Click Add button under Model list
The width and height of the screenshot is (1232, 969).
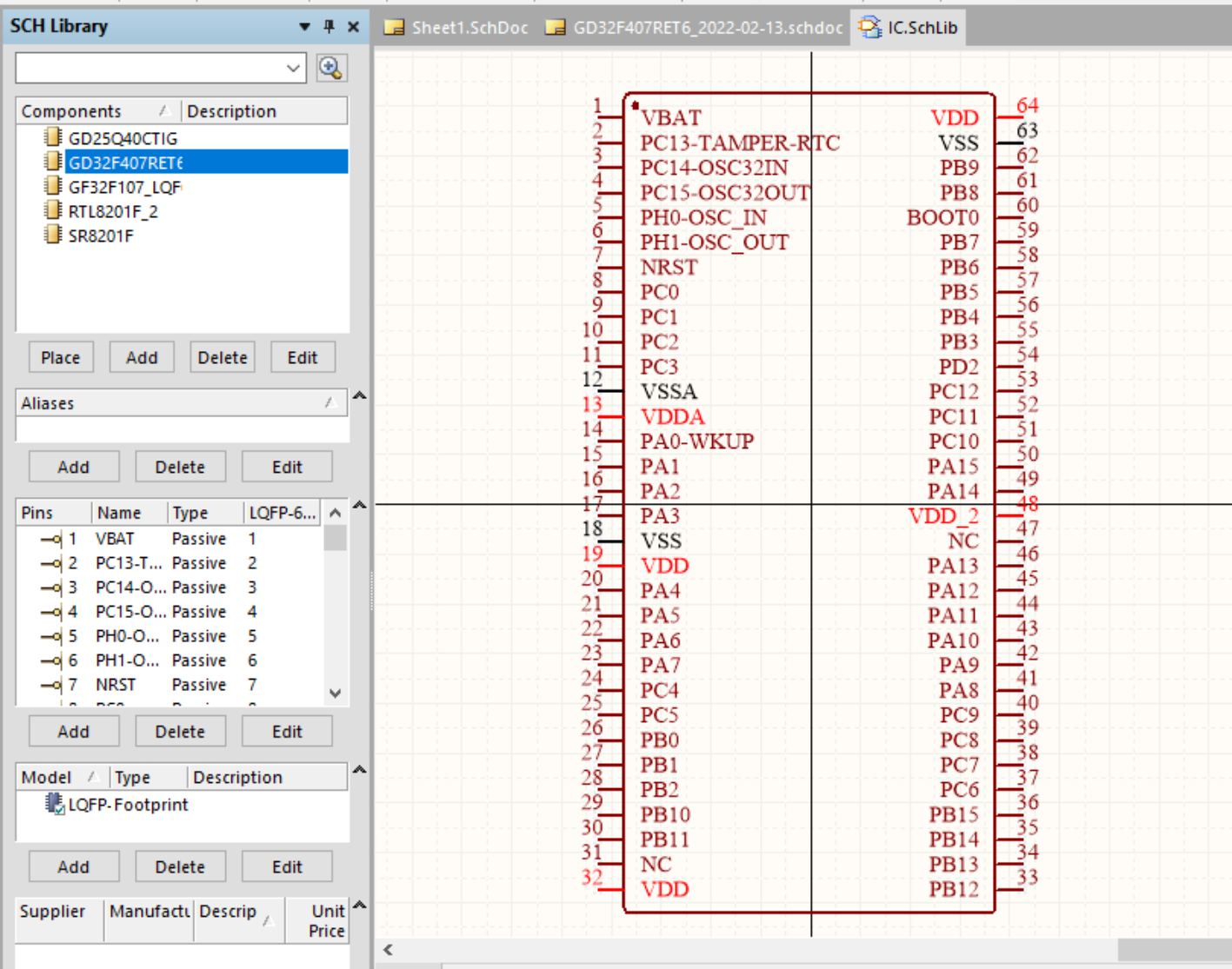[x=74, y=866]
